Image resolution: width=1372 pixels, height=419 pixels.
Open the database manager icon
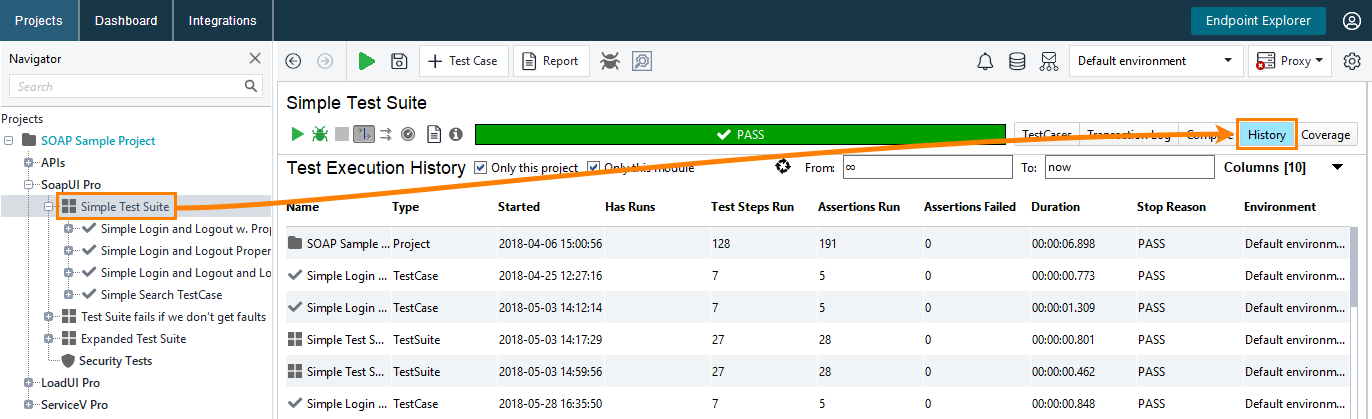coord(1017,61)
